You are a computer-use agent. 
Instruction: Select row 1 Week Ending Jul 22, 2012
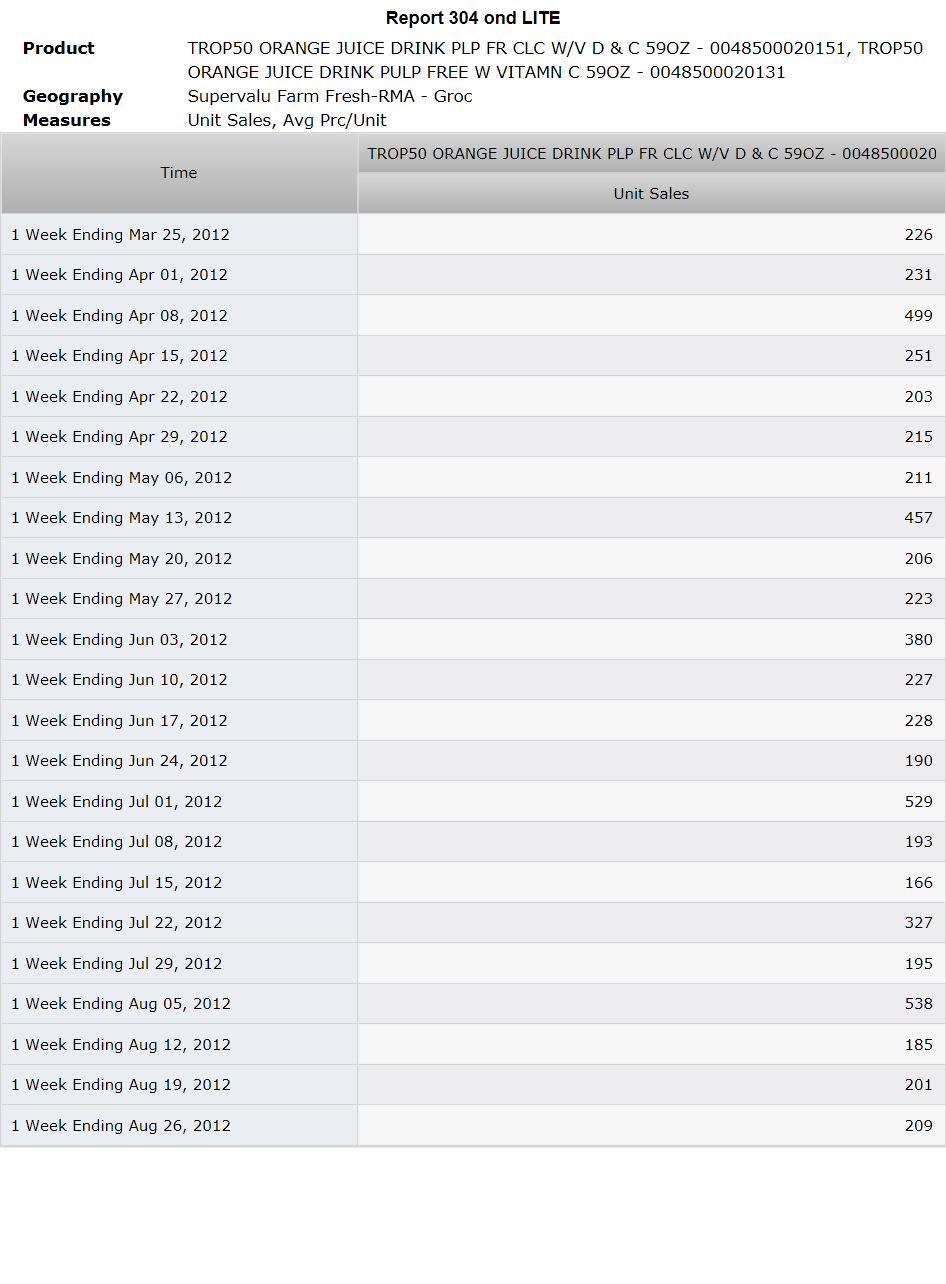click(473, 923)
